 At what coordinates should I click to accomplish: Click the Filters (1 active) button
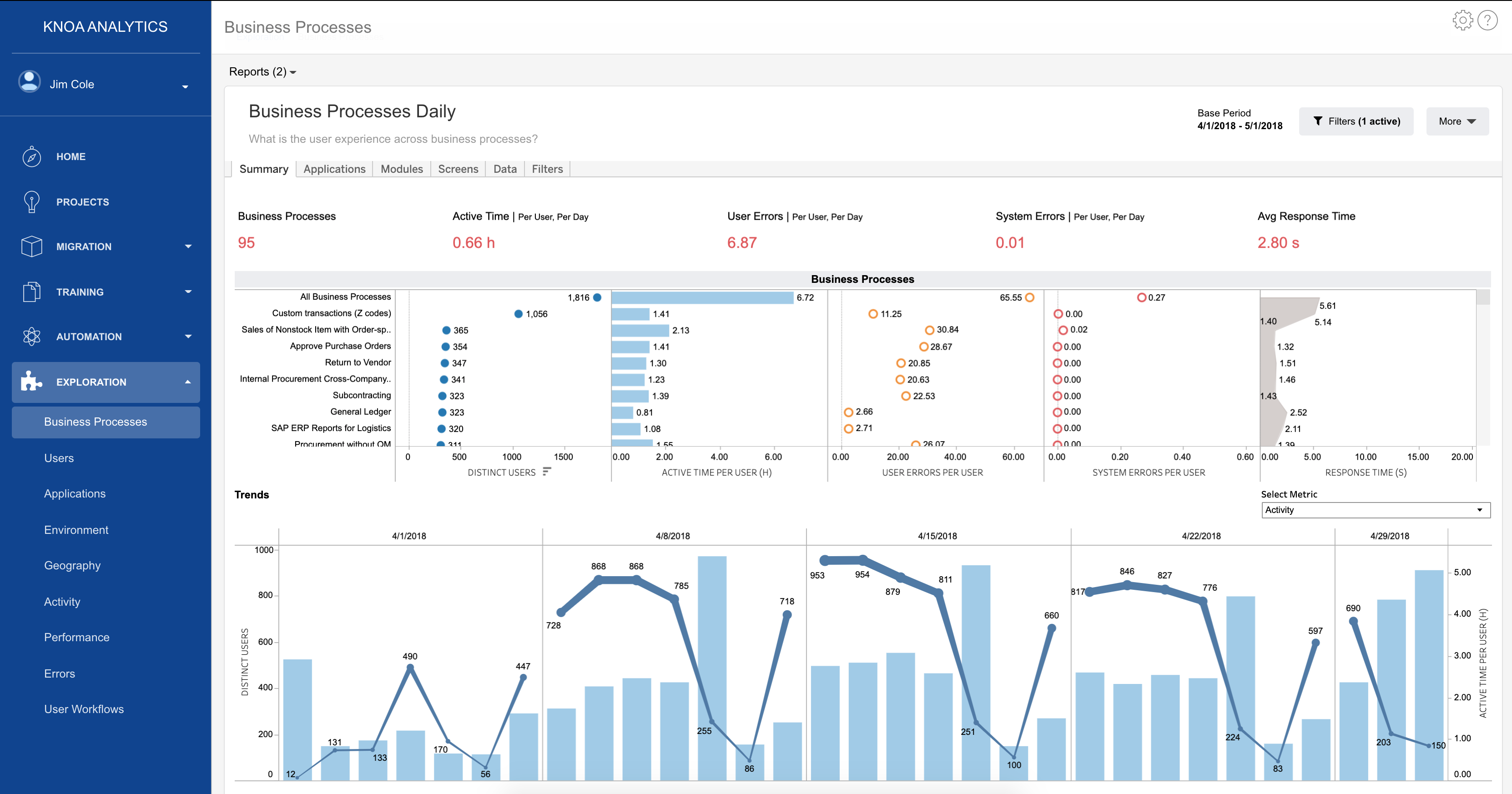click(1356, 121)
